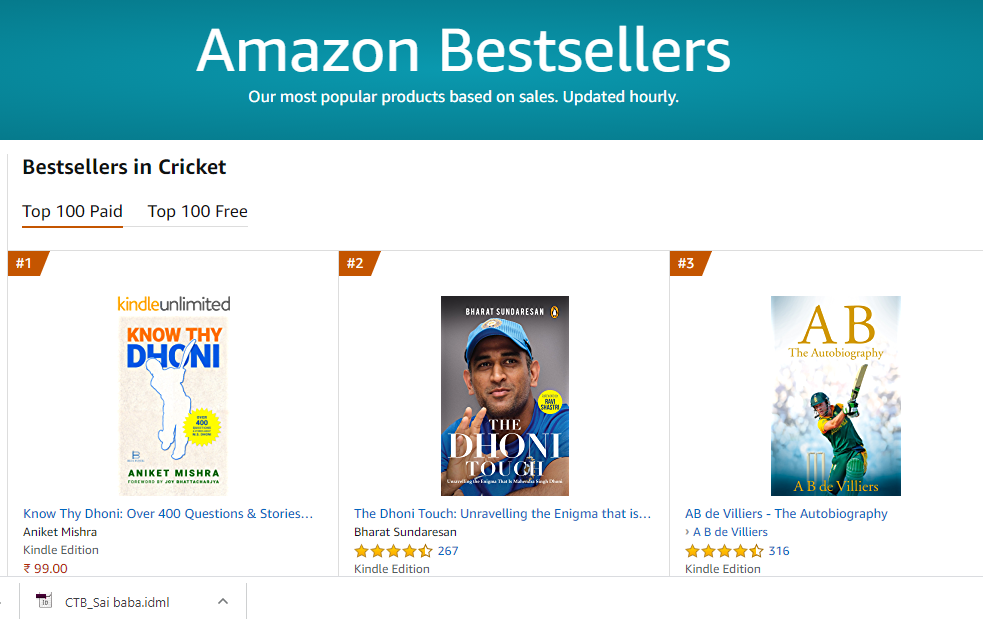Click the file icon beside CTB_Sai baba.idml

point(43,601)
